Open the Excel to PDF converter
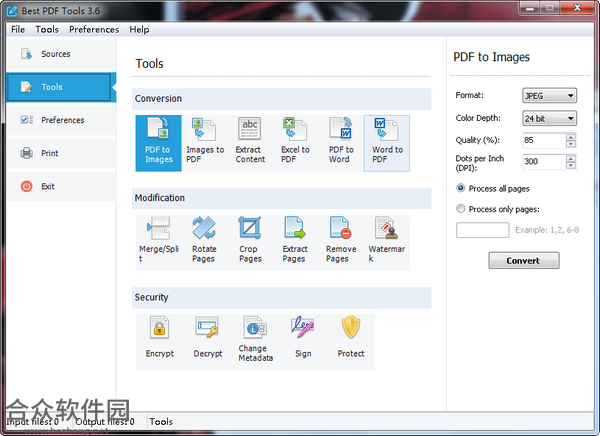 pyautogui.click(x=295, y=143)
